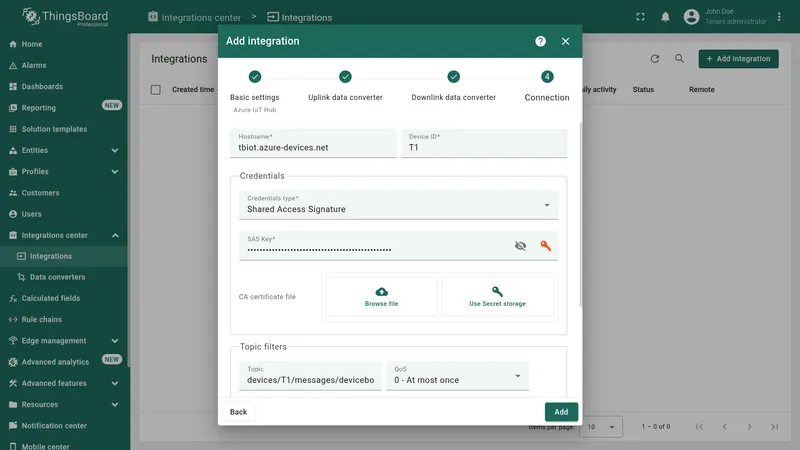Select Integrations sidebar item
Screen dimensions: 800x450
tap(64, 256)
